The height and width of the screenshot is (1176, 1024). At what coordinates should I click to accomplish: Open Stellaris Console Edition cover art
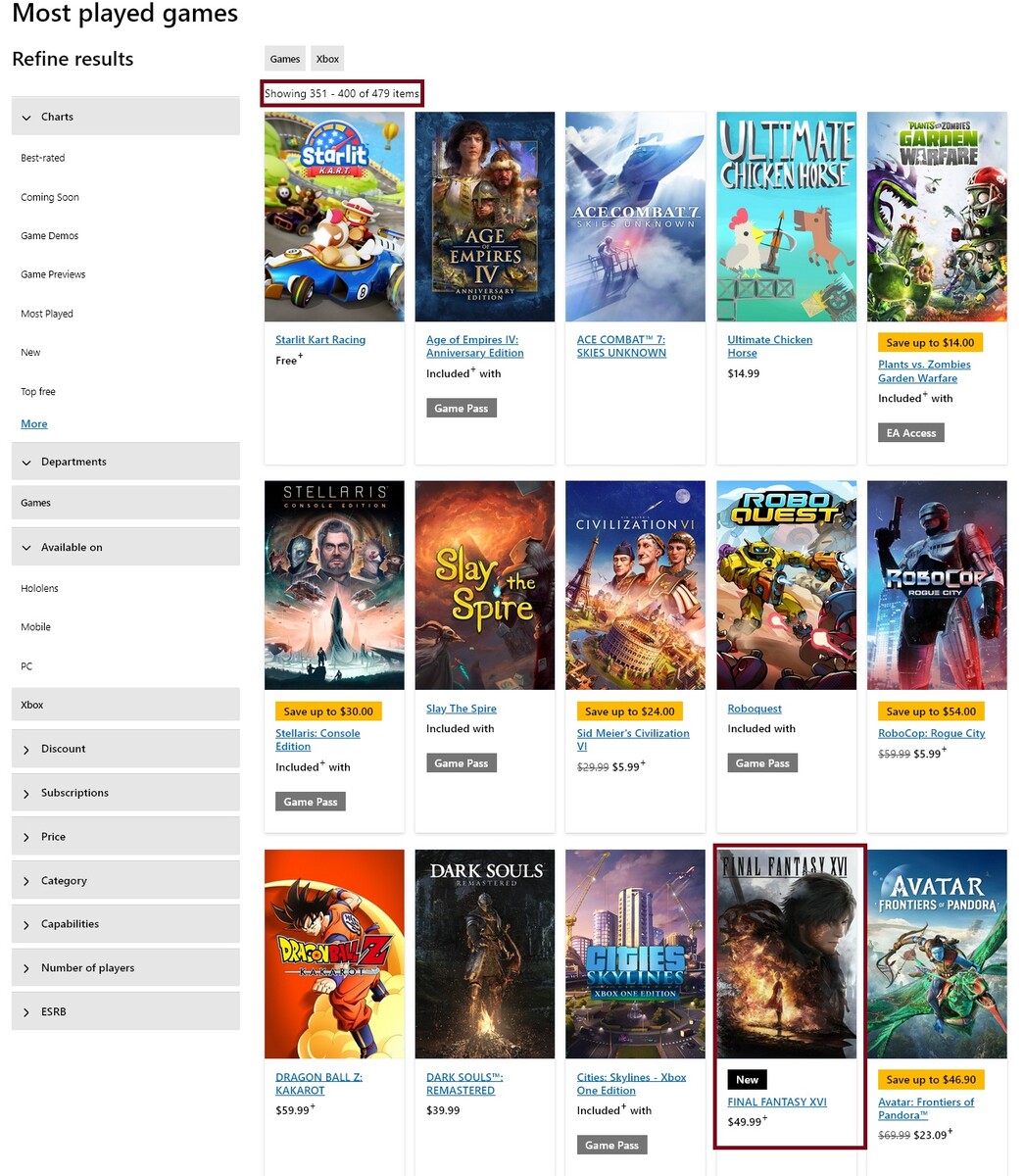click(x=334, y=585)
